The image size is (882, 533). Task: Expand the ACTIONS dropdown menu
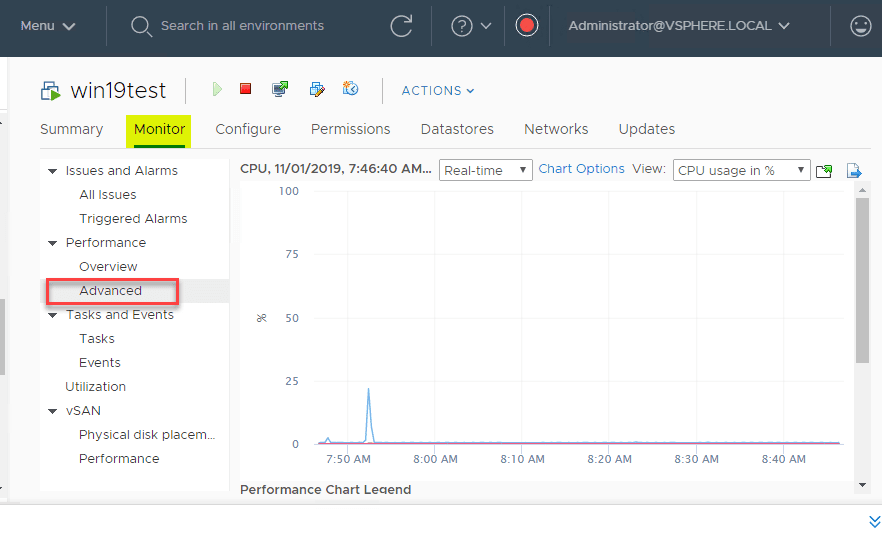[x=438, y=91]
